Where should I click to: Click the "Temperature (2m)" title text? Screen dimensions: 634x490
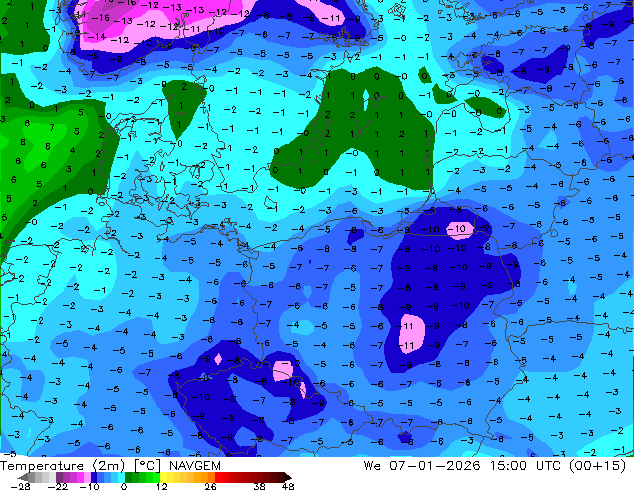[x=63, y=466]
